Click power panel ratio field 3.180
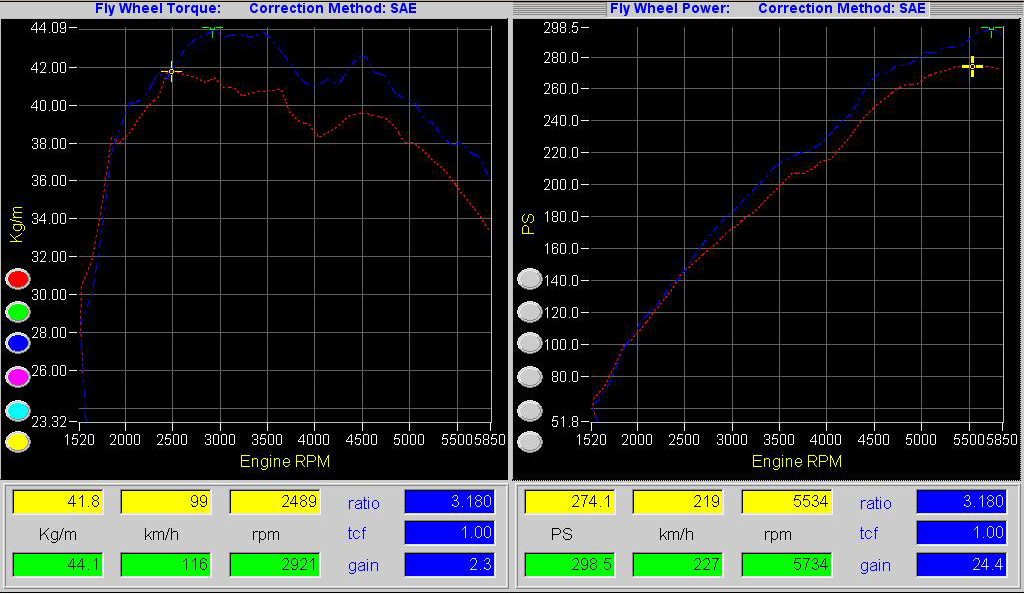Viewport: 1024px width, 594px height. [961, 502]
